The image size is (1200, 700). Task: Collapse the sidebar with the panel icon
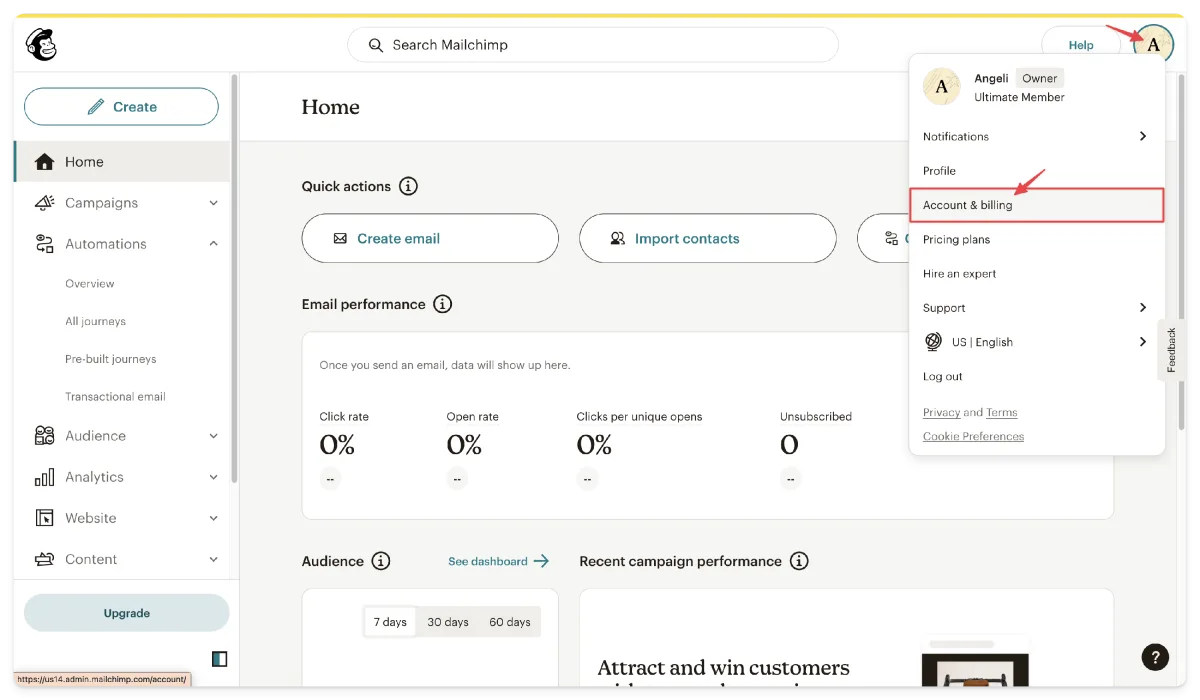point(220,659)
